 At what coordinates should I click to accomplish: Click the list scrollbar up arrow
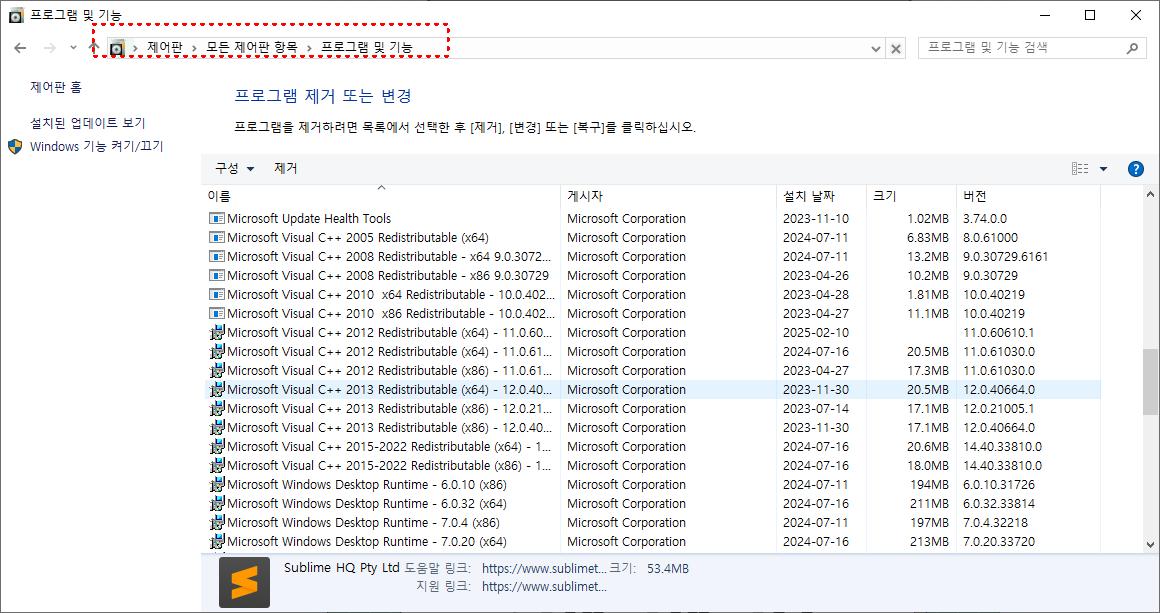[1150, 194]
